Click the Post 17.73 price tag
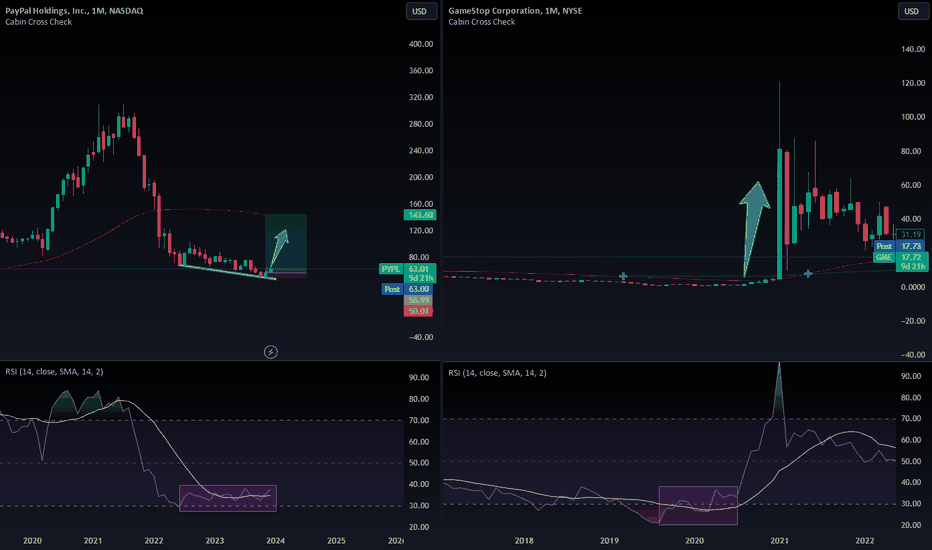 900,246
